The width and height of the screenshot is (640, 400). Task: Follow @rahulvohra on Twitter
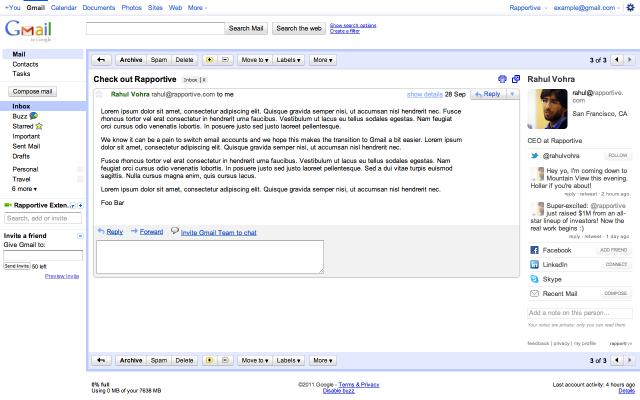(618, 156)
